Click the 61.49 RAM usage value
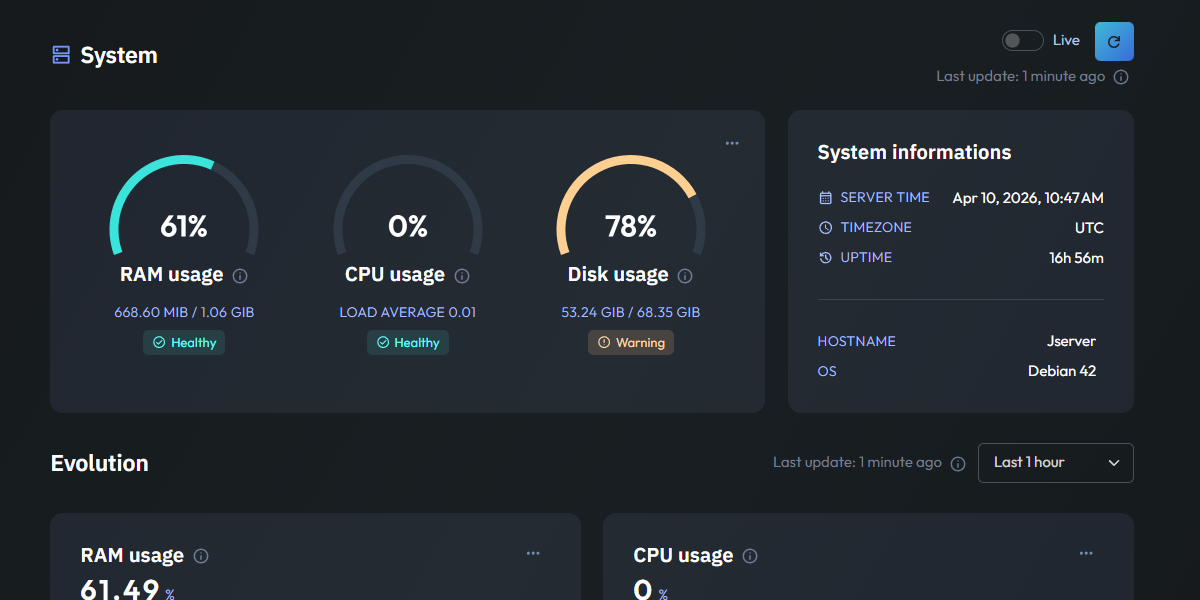This screenshot has height=600, width=1200. [x=120, y=589]
